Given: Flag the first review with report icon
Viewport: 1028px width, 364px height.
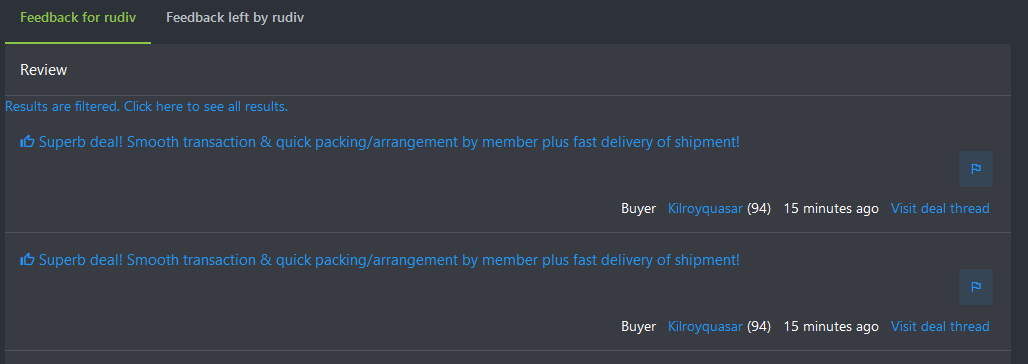Looking at the screenshot, I should tap(976, 169).
